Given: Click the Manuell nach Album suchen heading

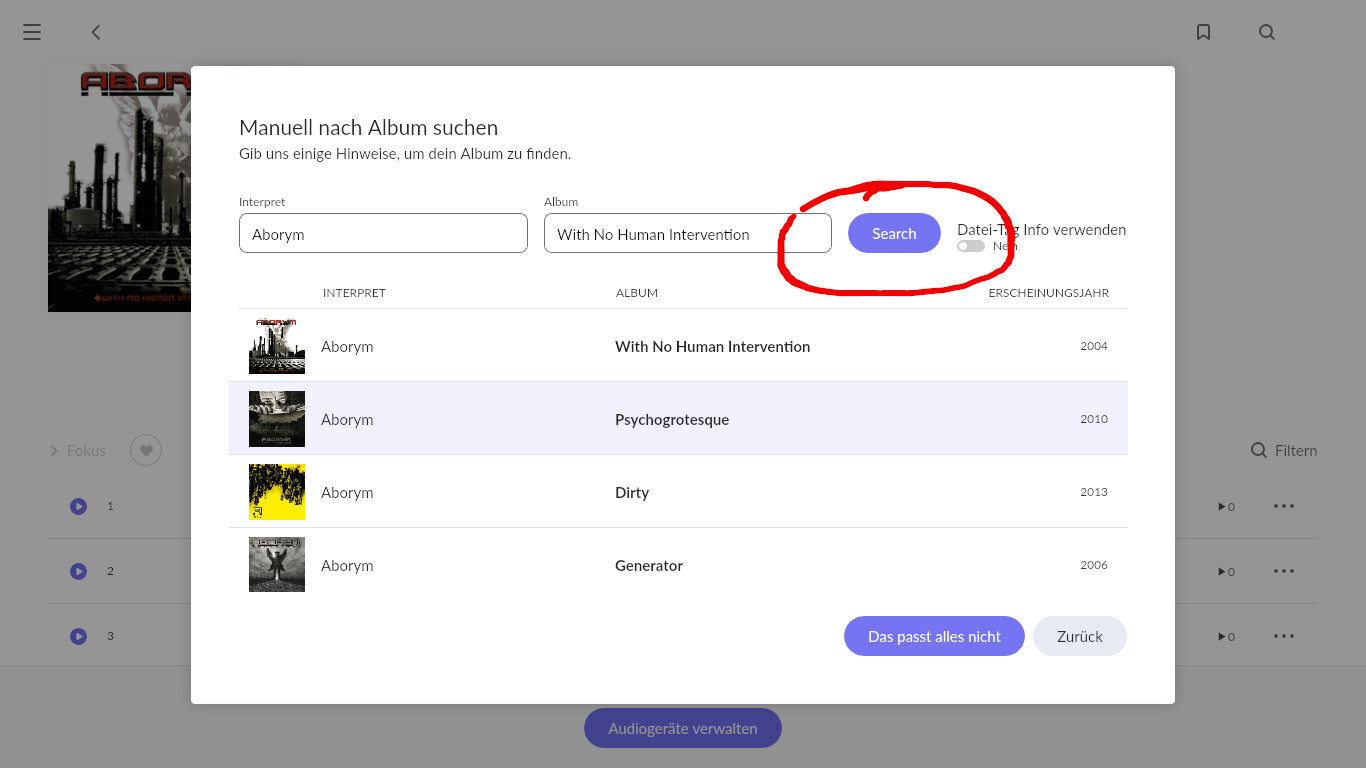Looking at the screenshot, I should click(368, 127).
